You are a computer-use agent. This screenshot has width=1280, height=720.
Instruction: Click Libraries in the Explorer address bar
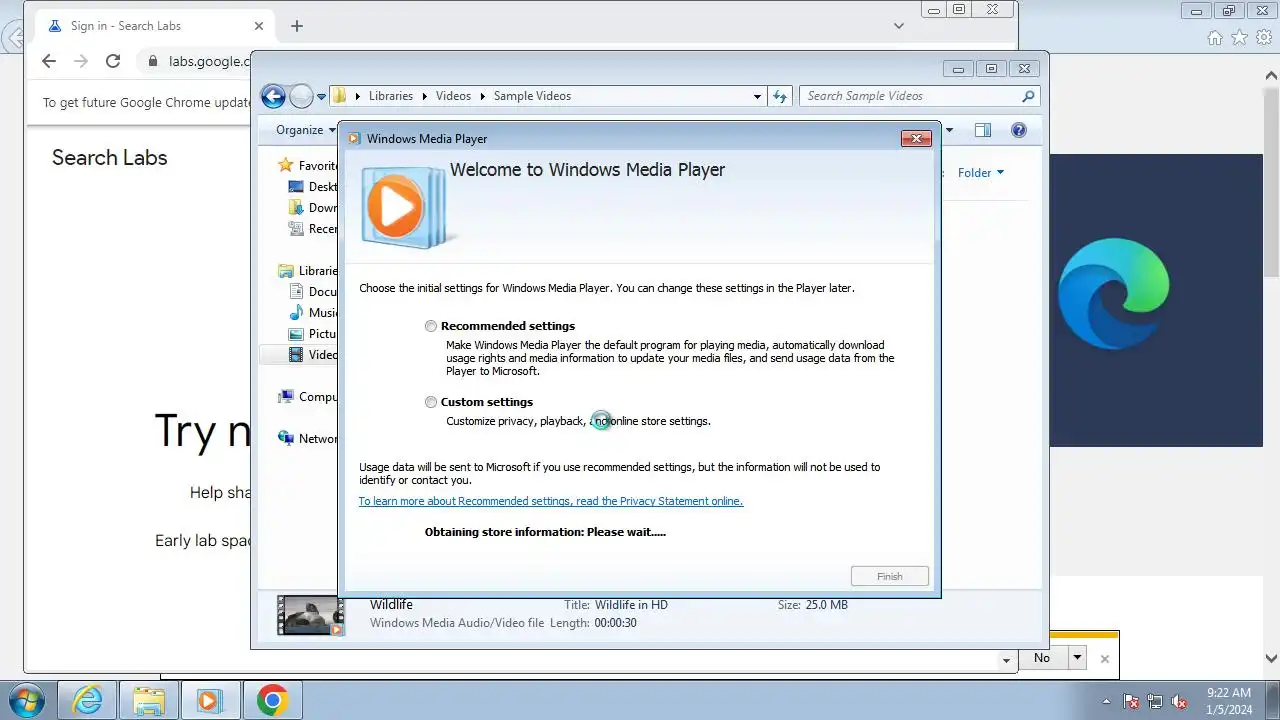390,96
